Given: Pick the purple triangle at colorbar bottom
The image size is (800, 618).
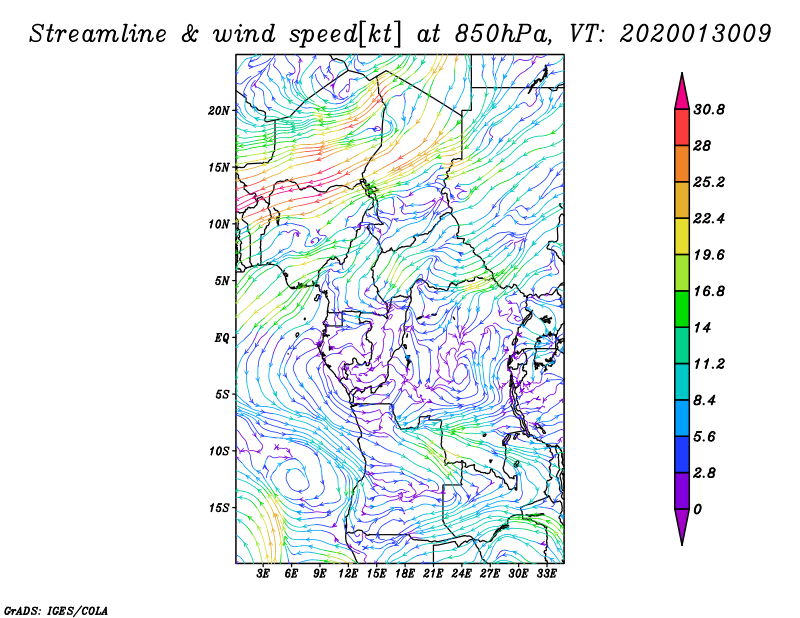Looking at the screenshot, I should (682, 526).
